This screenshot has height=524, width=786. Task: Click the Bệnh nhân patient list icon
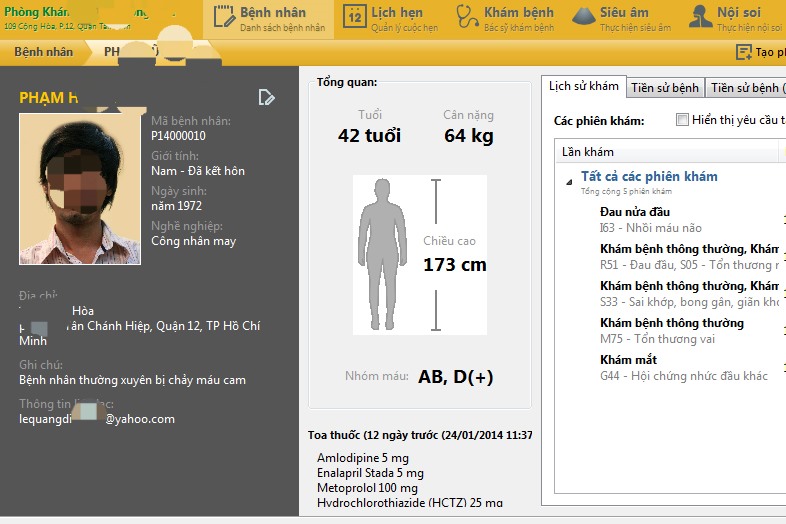pyautogui.click(x=223, y=18)
